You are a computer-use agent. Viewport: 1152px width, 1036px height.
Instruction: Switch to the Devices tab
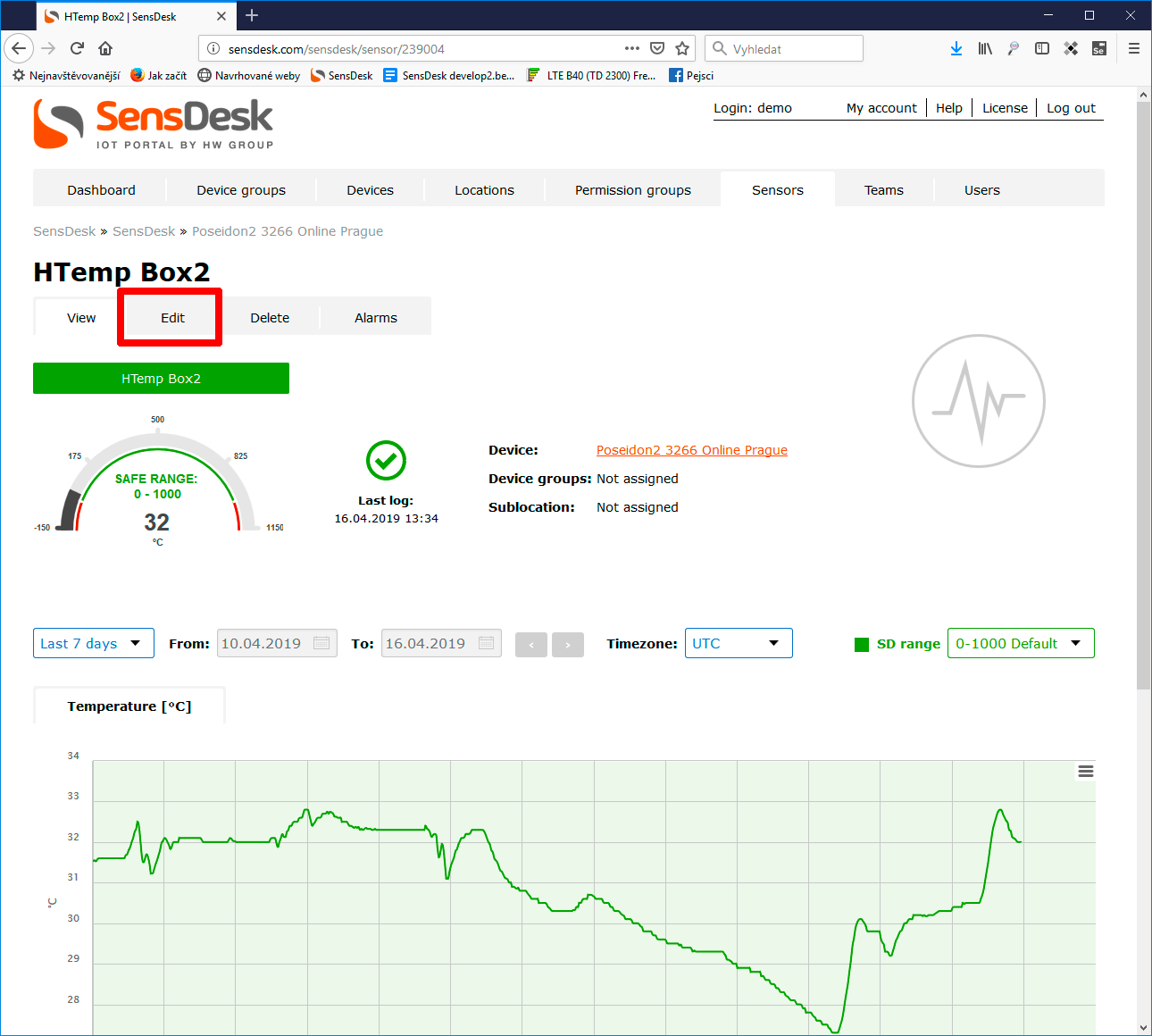370,189
